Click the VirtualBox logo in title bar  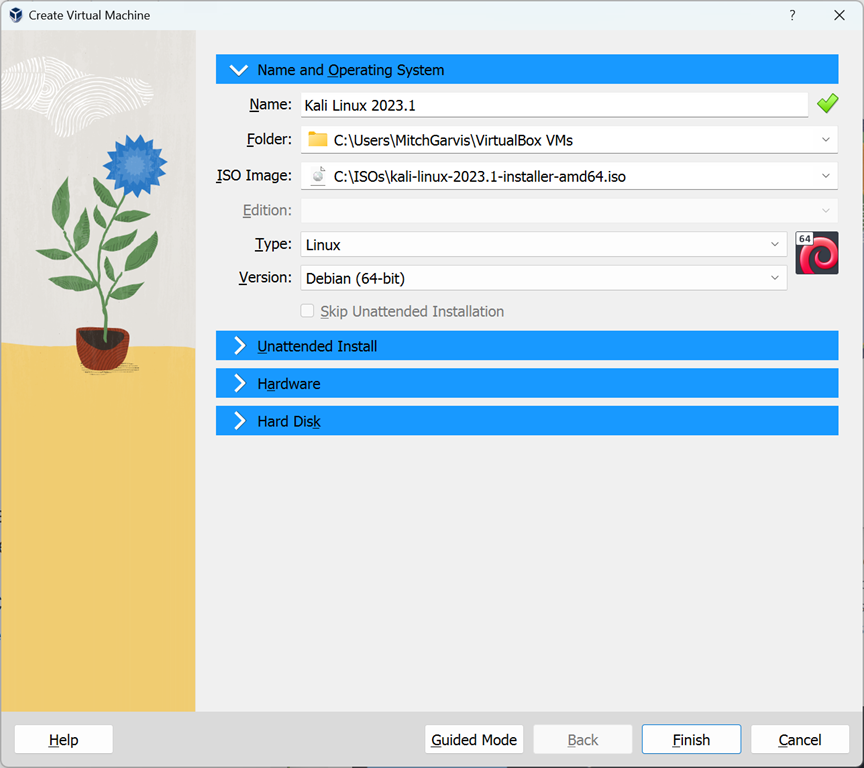click(15, 15)
